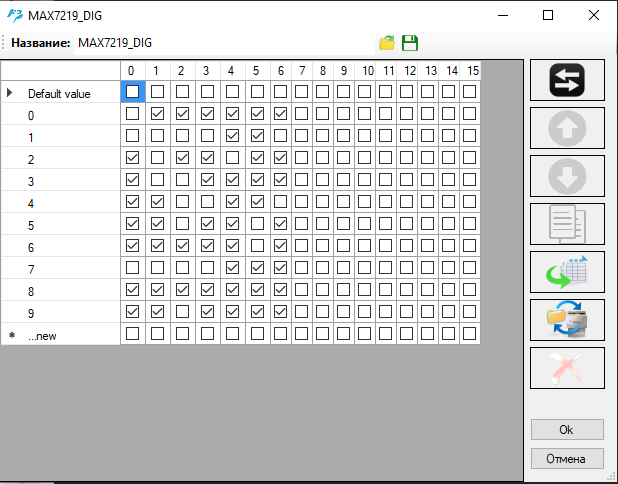Toggle Default value checkbox in column 0
This screenshot has height=484, width=618.
tap(132, 92)
